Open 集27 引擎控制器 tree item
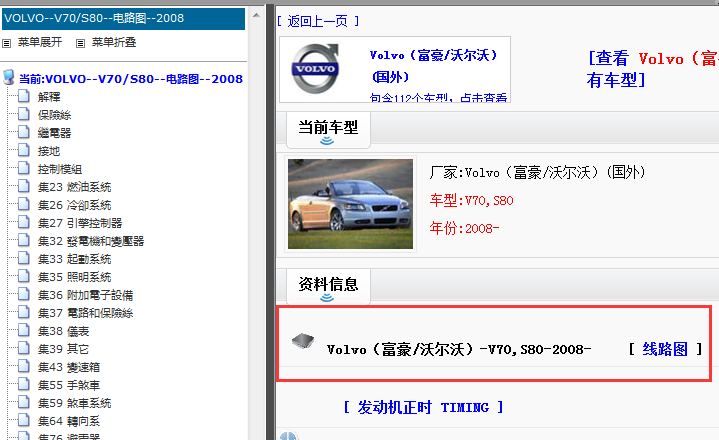The height and width of the screenshot is (440, 719). (x=80, y=223)
